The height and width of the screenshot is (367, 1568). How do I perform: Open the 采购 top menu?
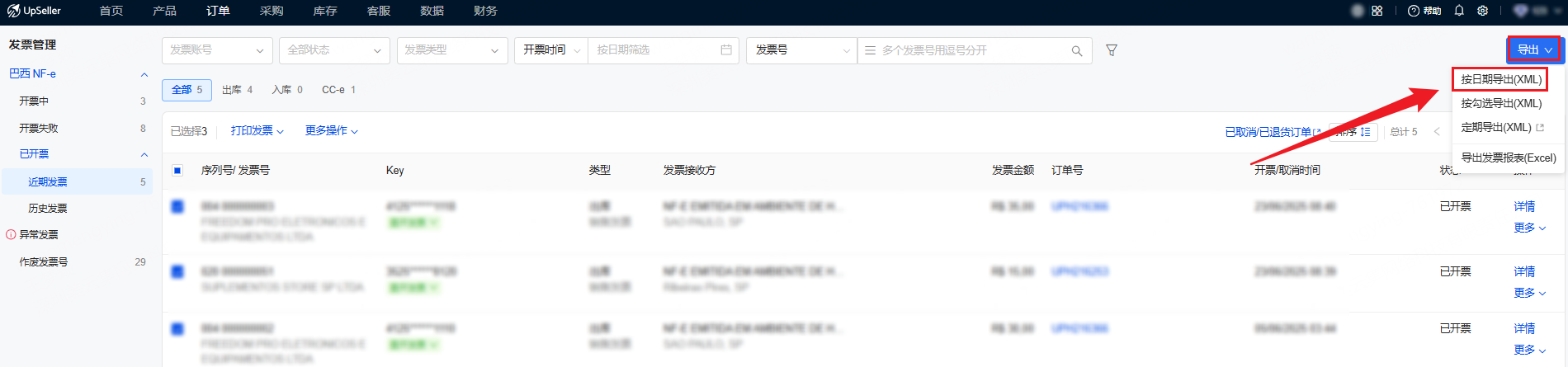click(272, 11)
